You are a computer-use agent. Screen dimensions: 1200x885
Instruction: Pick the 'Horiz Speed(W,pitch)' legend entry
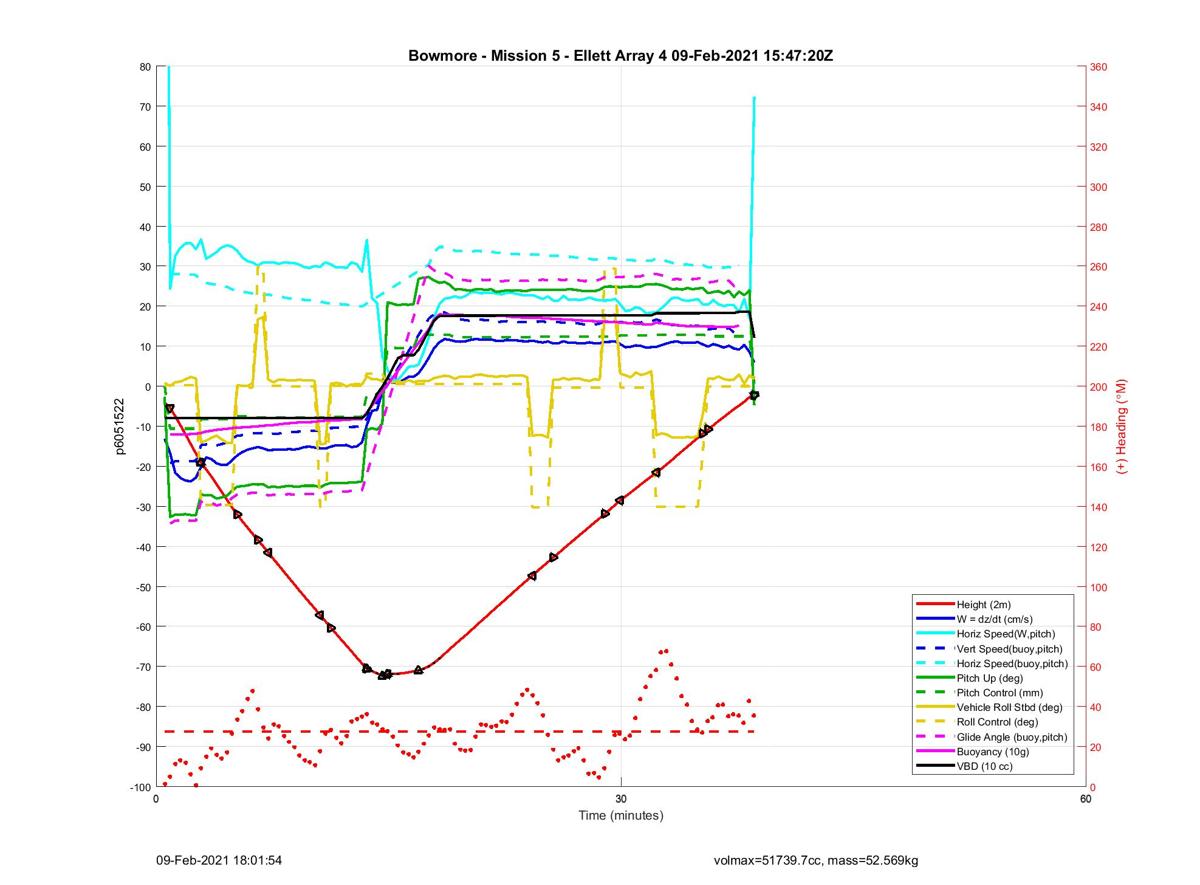(1006, 634)
